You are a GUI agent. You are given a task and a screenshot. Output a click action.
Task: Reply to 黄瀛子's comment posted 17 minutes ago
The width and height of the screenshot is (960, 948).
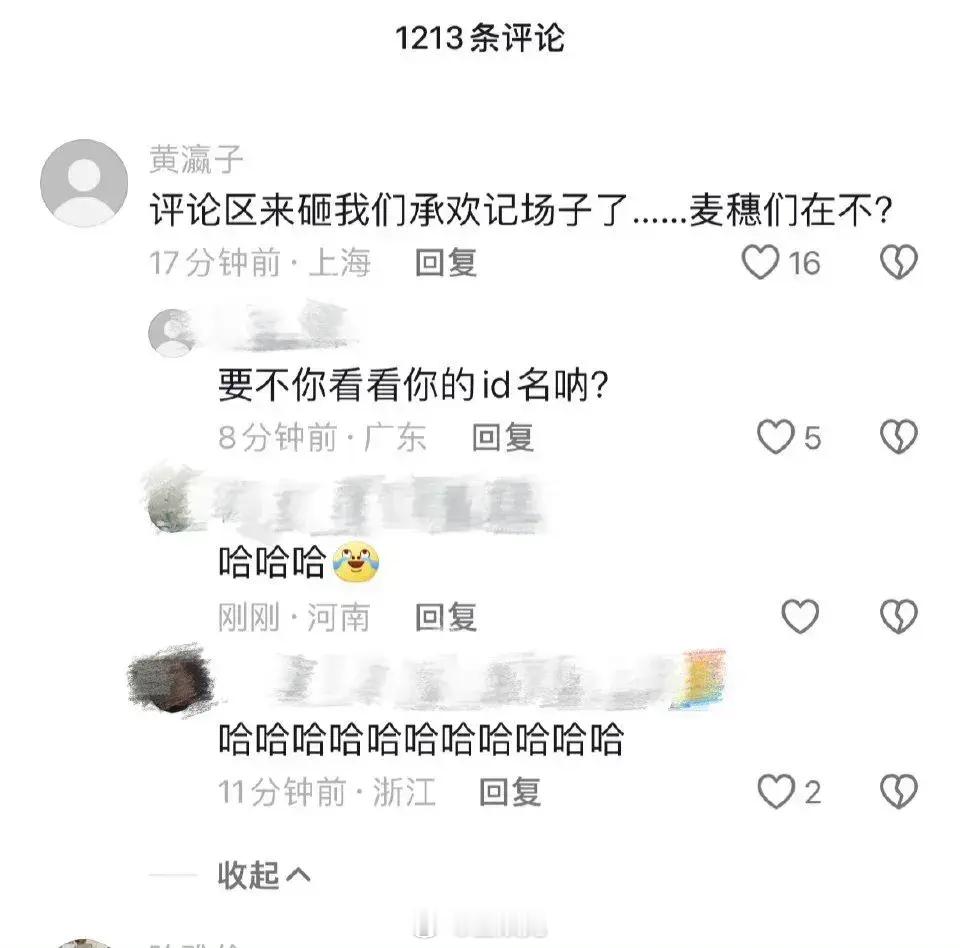pyautogui.click(x=446, y=263)
